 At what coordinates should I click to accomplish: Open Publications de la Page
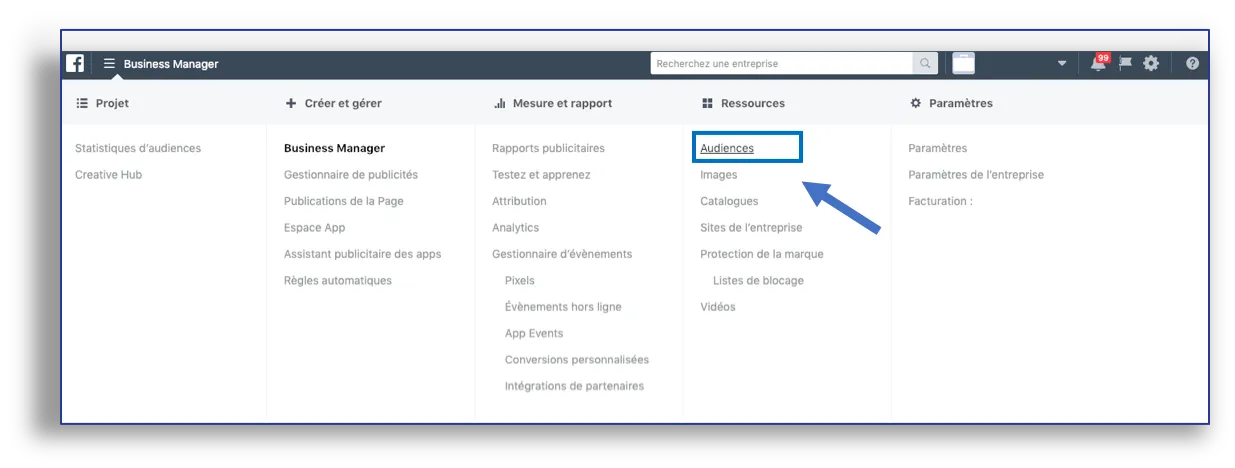[x=344, y=201]
